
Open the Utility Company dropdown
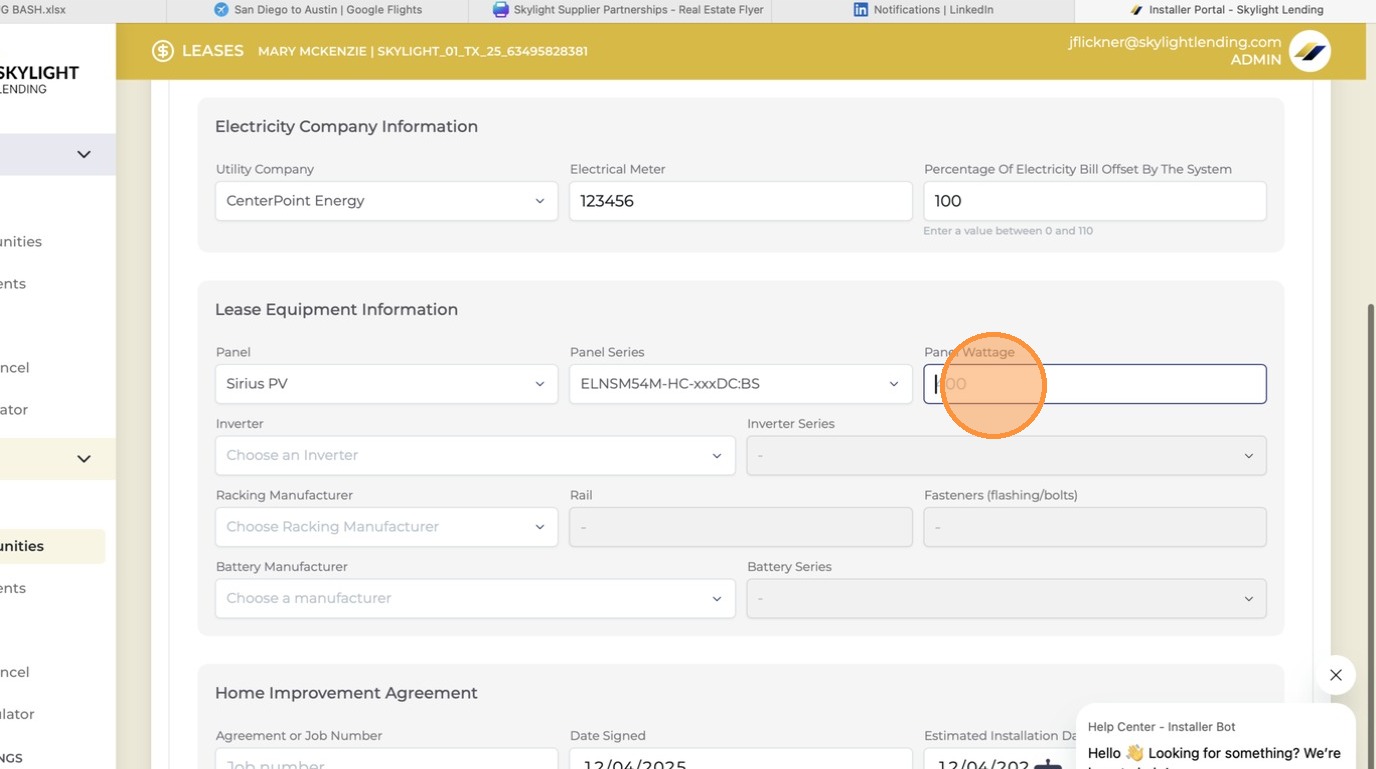click(x=387, y=201)
